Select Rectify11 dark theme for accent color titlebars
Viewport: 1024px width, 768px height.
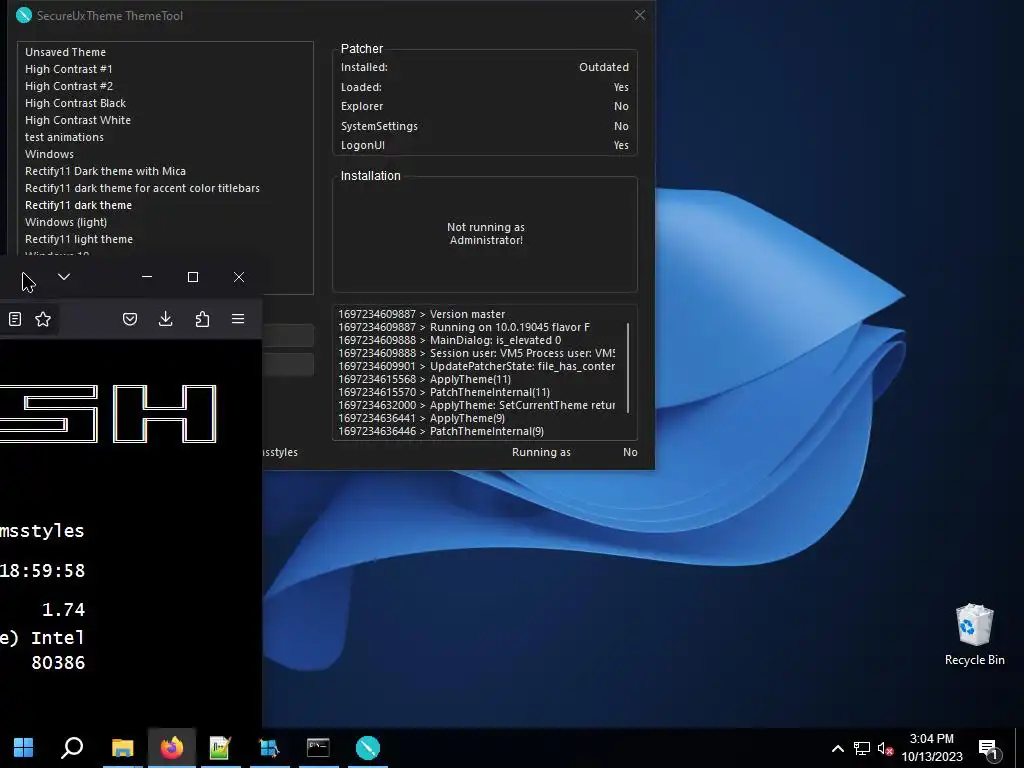(142, 187)
